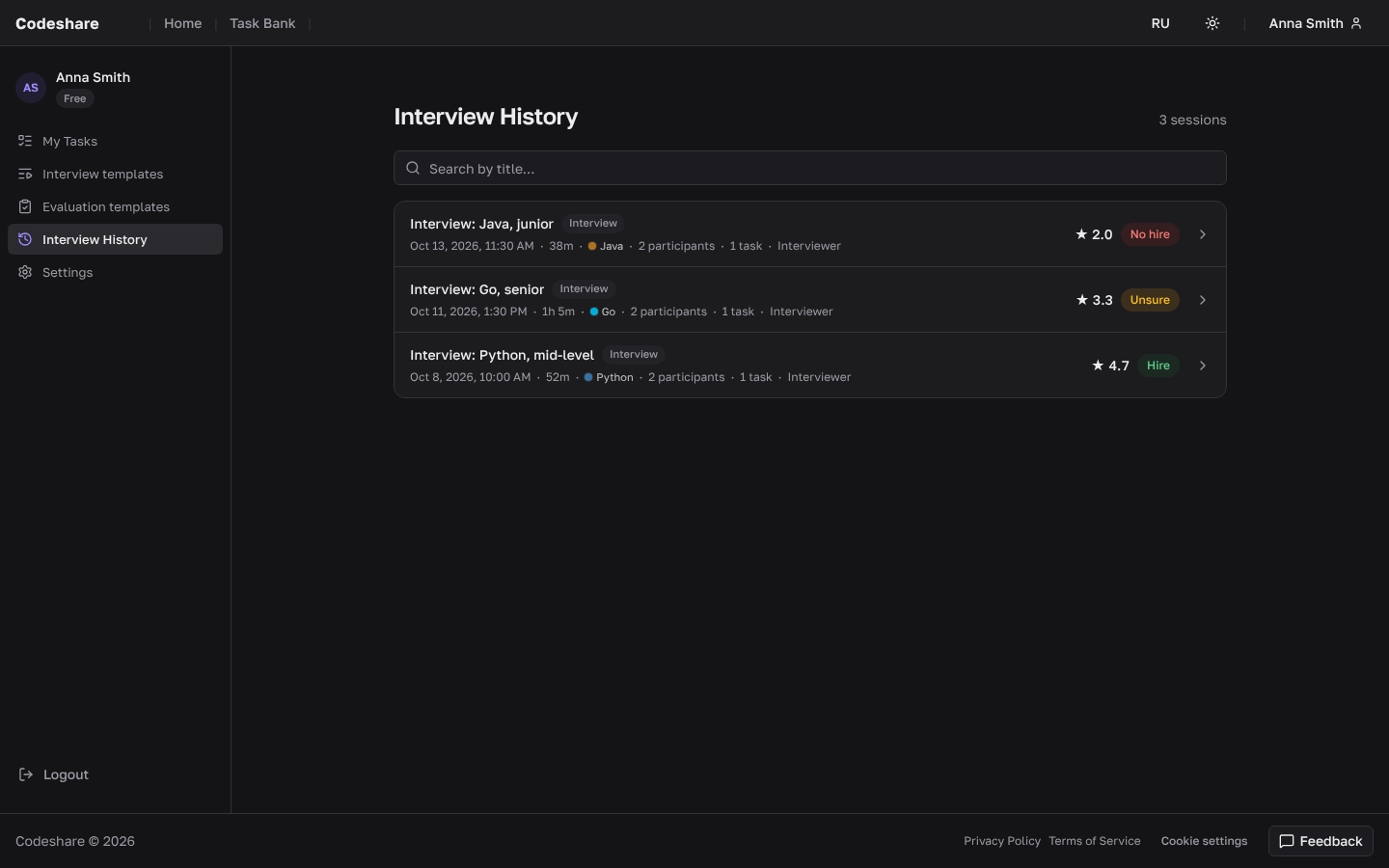The image size is (1389, 868).
Task: Open the Privacy Policy link
Action: point(1002,841)
